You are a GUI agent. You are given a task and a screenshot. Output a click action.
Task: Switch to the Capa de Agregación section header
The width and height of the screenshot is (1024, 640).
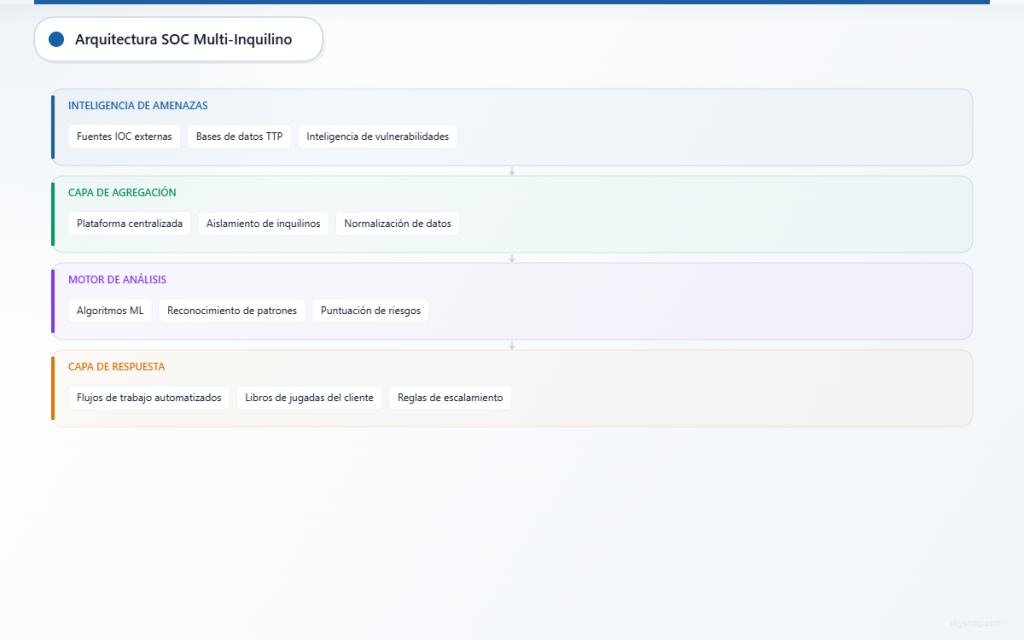(x=120, y=192)
